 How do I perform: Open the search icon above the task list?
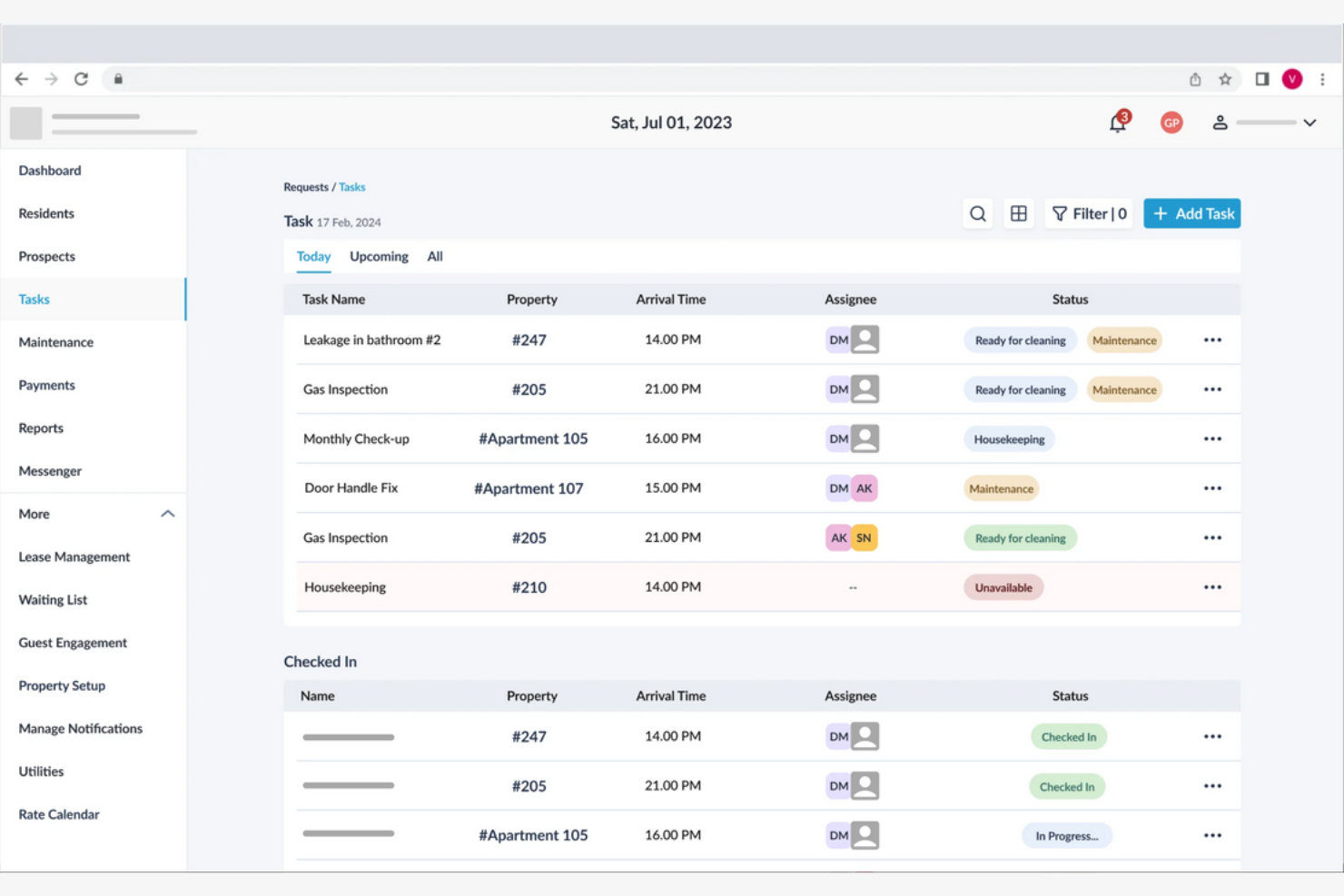pos(977,213)
